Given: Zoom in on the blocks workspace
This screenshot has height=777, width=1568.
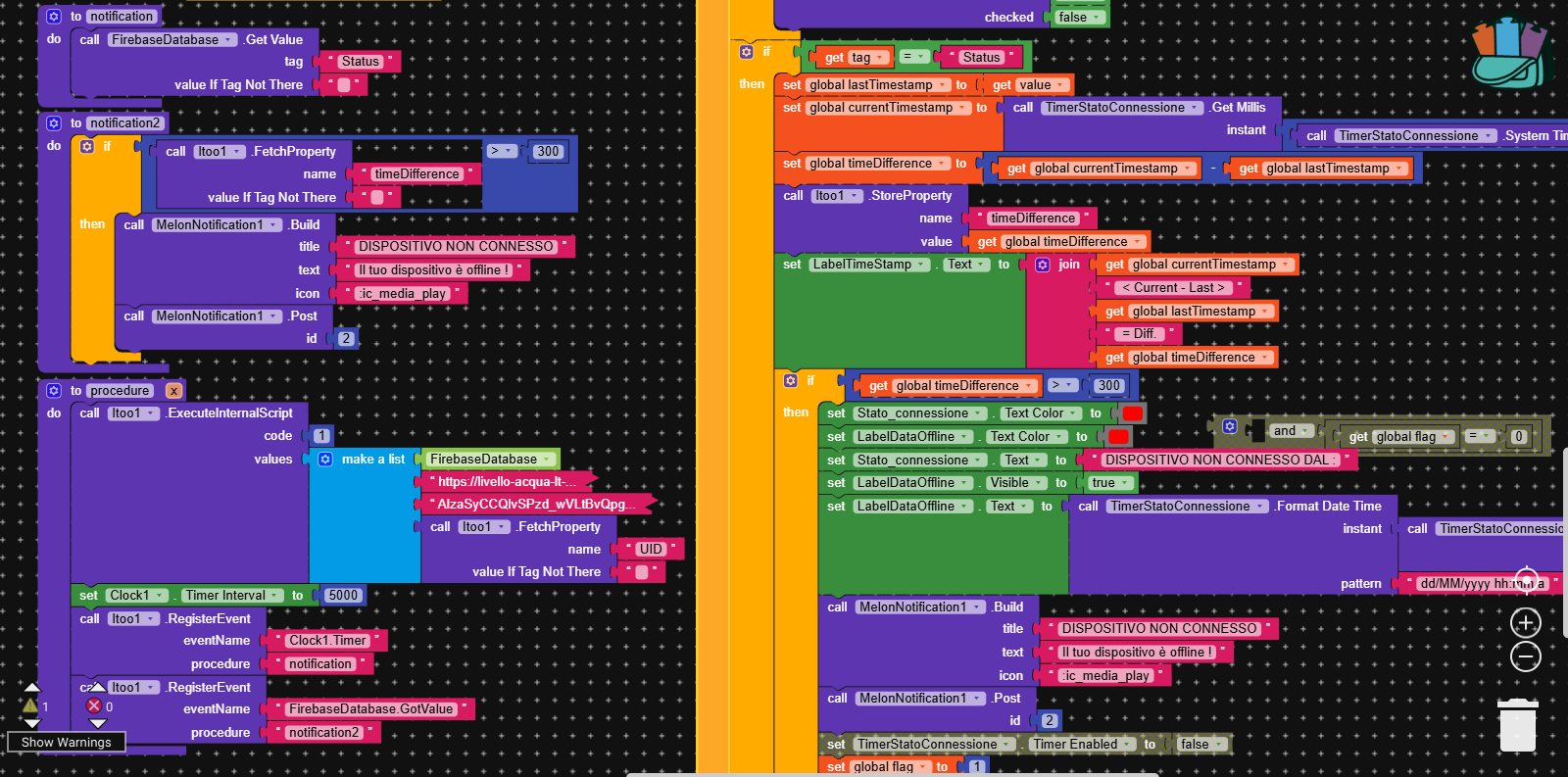Looking at the screenshot, I should pos(1526,622).
